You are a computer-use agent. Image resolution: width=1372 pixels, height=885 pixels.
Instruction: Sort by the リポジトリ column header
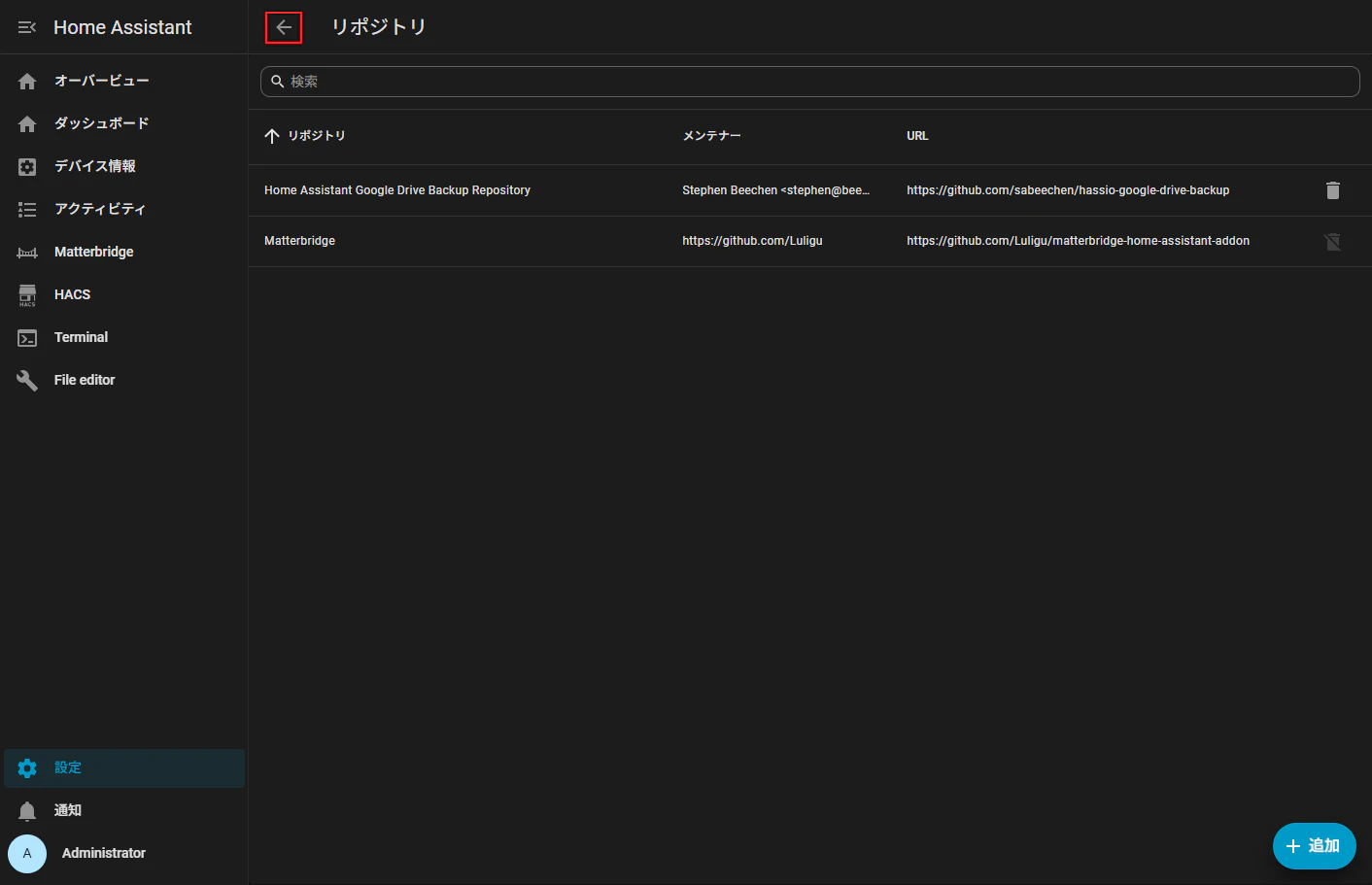[x=317, y=136]
